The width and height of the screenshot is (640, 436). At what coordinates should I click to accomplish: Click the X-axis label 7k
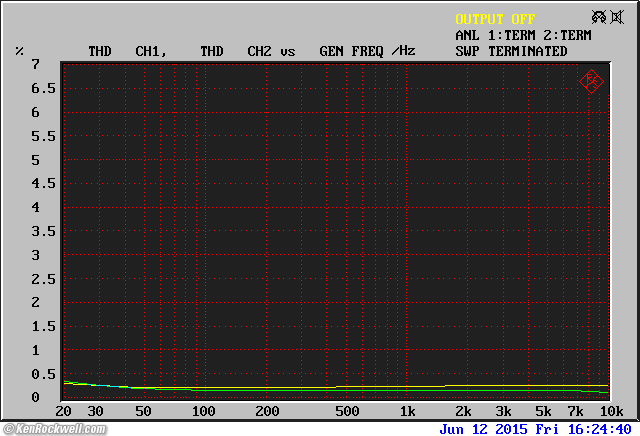576,411
